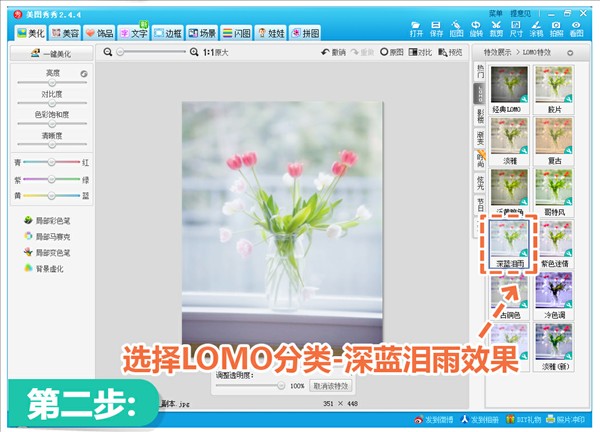Apply the 深蓝泪雨 effect thumbnail
The image size is (600, 432).
tap(509, 244)
